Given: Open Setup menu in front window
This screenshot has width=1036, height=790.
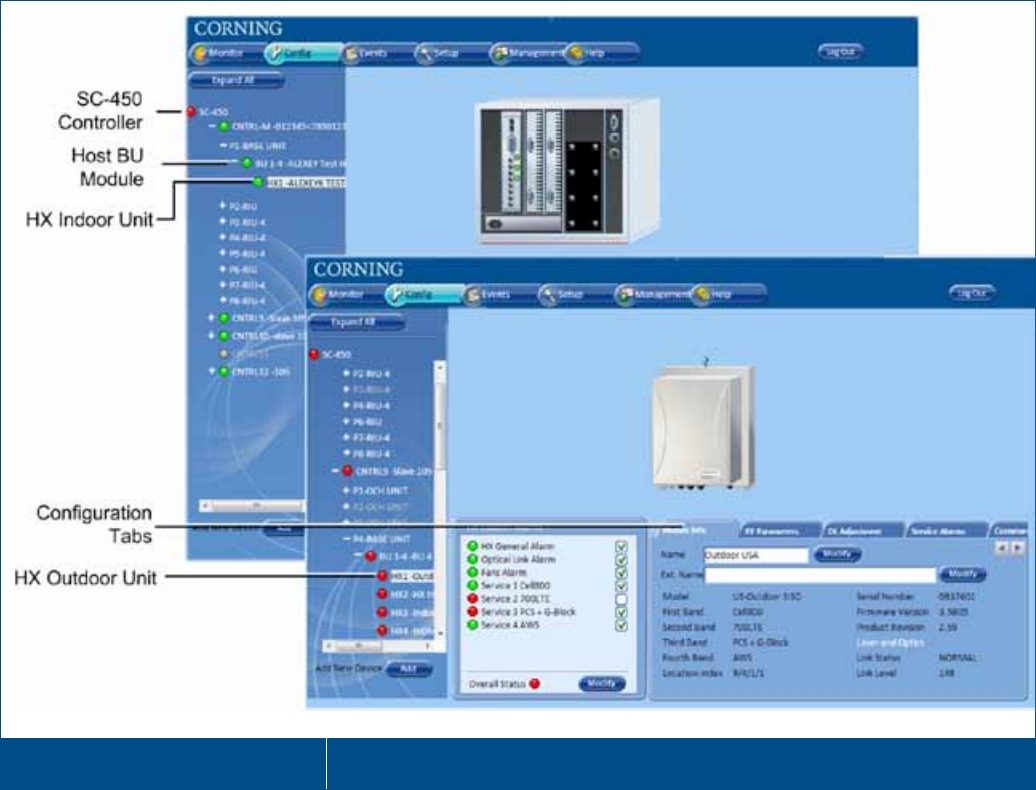Looking at the screenshot, I should pos(572,295).
